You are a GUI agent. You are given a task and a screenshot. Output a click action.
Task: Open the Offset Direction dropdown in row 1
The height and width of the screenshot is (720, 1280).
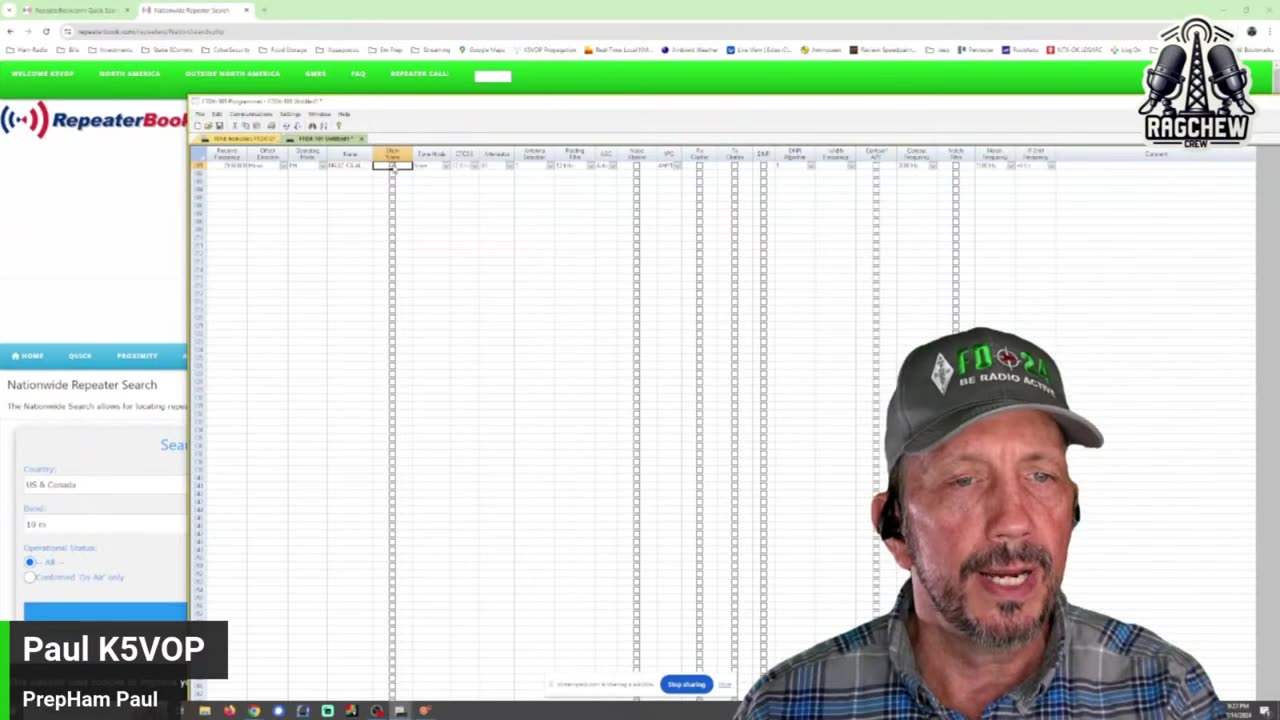284,165
